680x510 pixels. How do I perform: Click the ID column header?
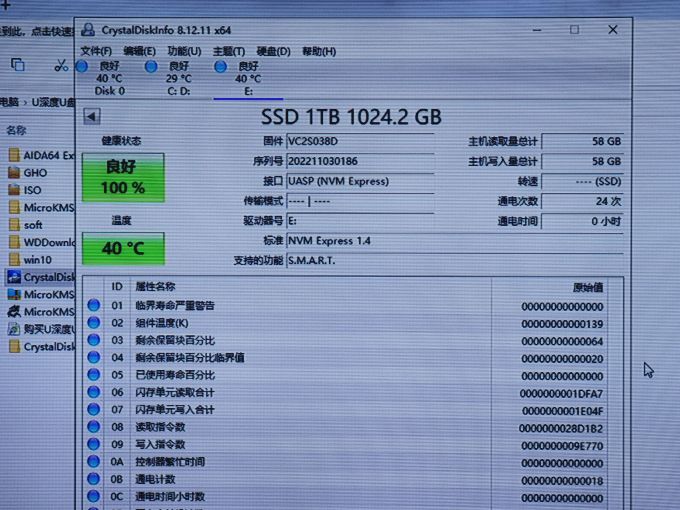click(x=117, y=287)
